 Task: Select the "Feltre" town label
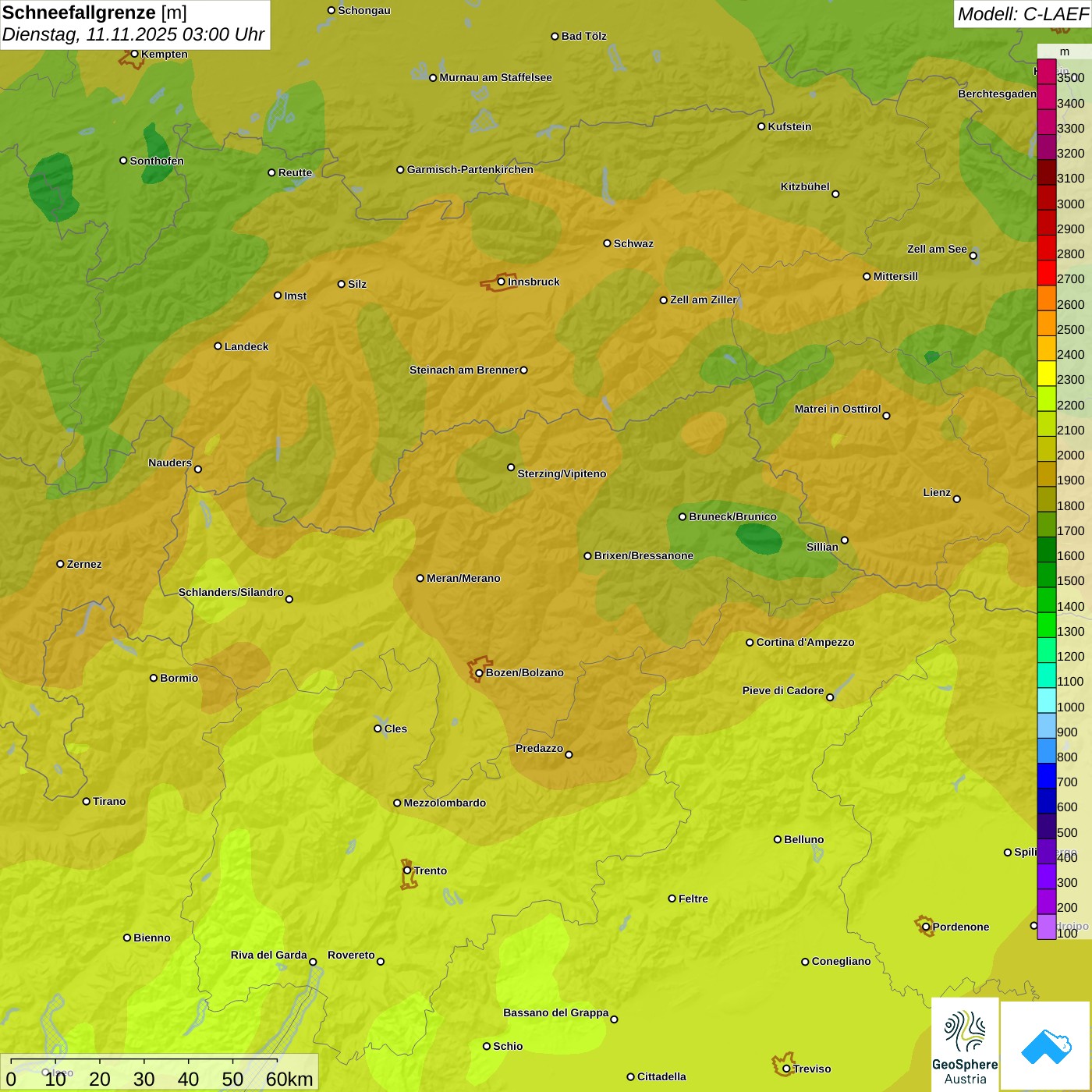coord(693,899)
